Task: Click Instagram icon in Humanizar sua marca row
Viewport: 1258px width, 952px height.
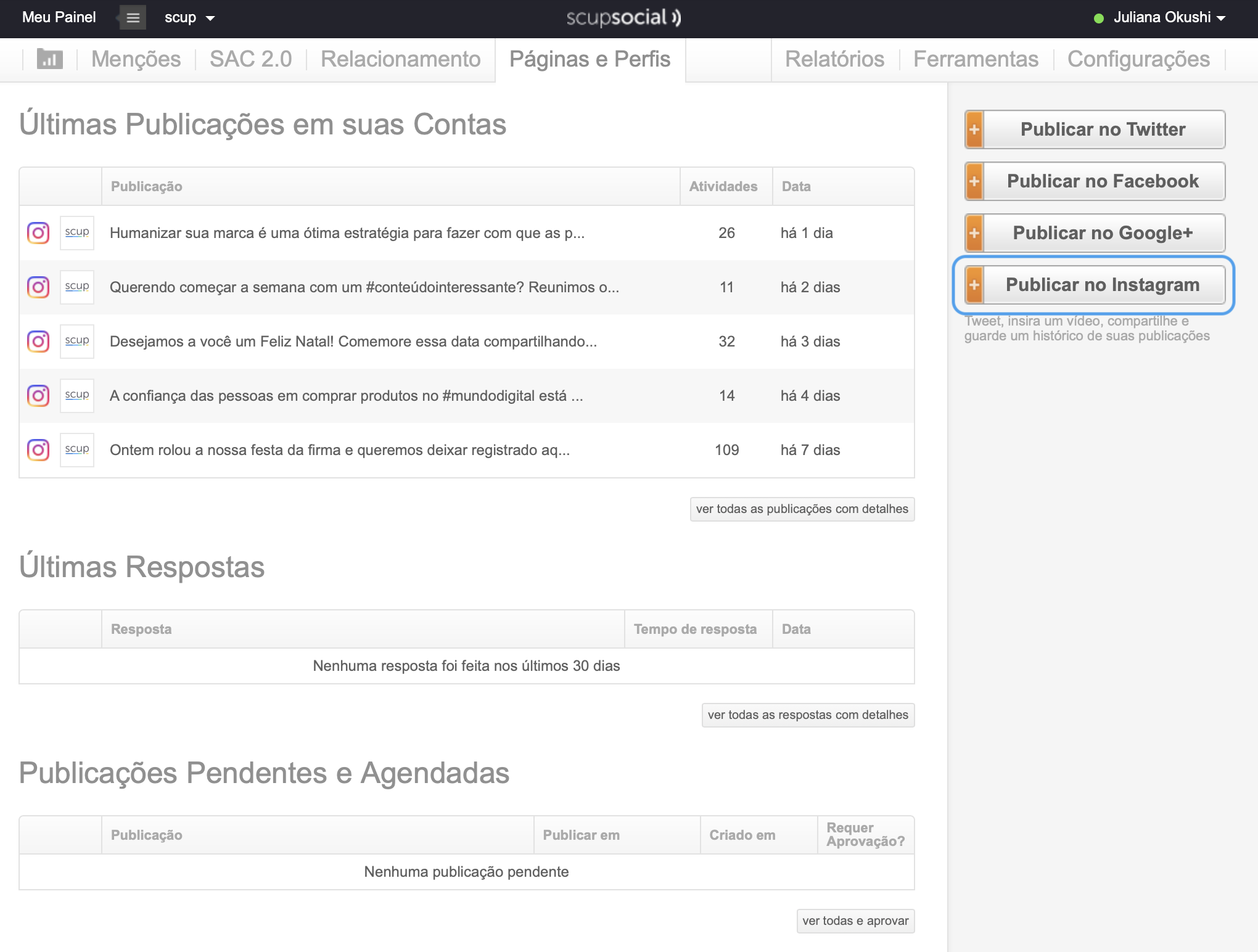Action: click(38, 233)
